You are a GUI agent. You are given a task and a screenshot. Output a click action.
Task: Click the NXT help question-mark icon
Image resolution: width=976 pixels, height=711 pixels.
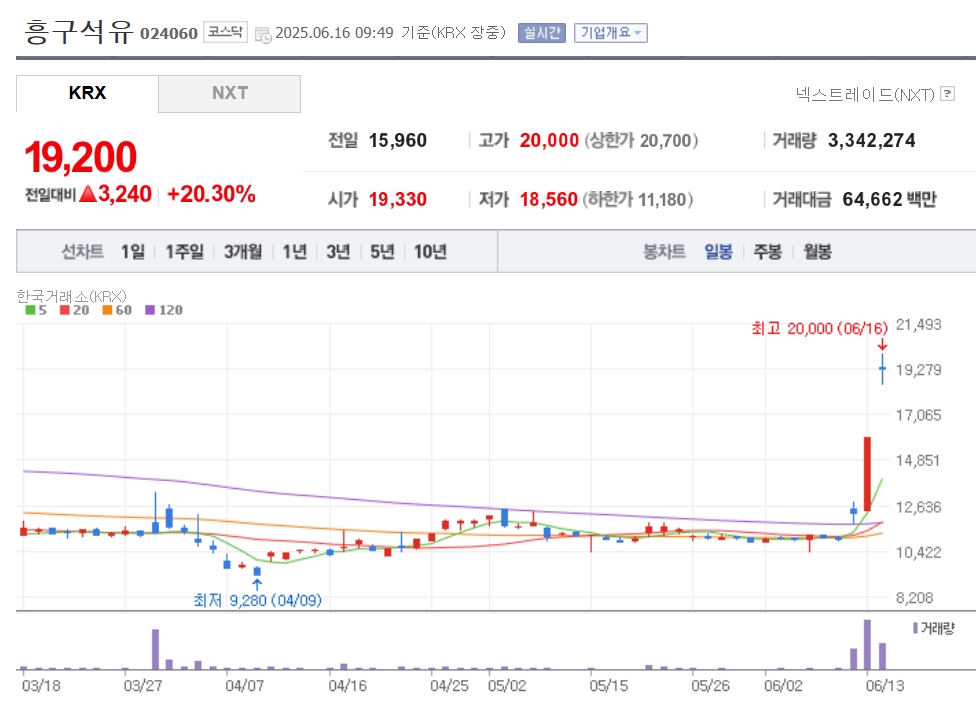947,94
